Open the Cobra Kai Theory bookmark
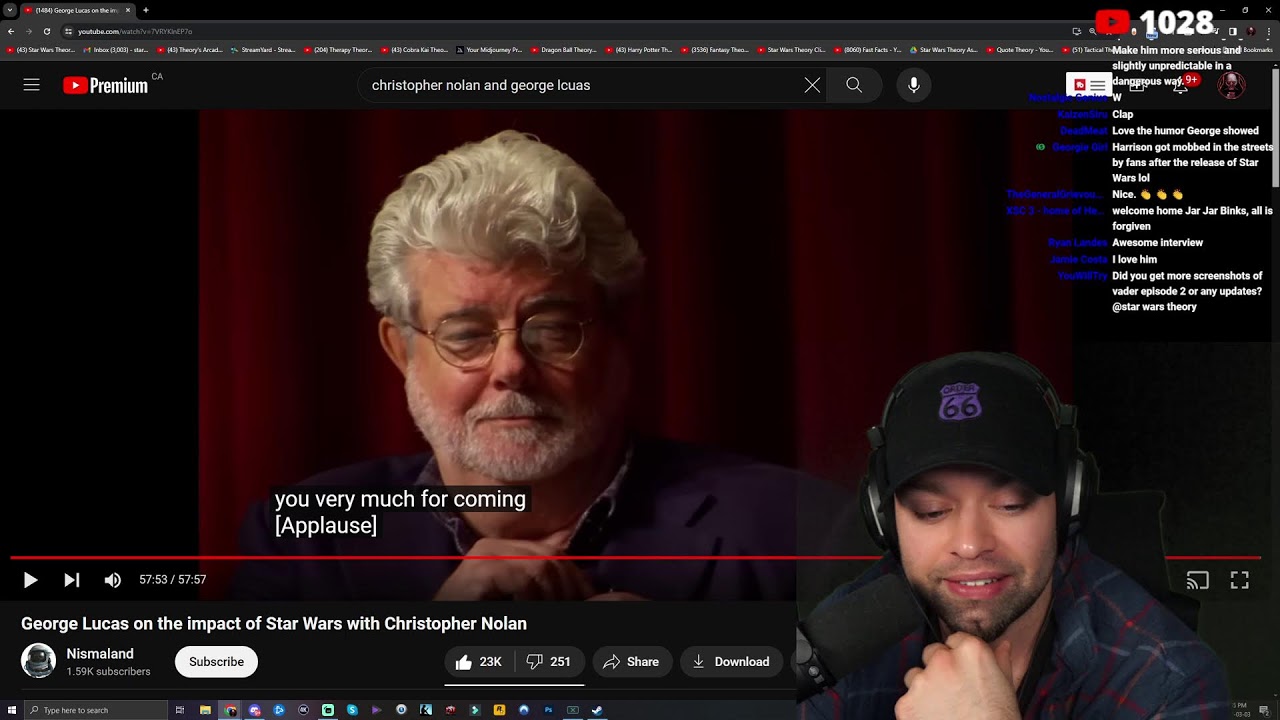Image resolution: width=1280 pixels, height=720 pixels. tap(414, 50)
